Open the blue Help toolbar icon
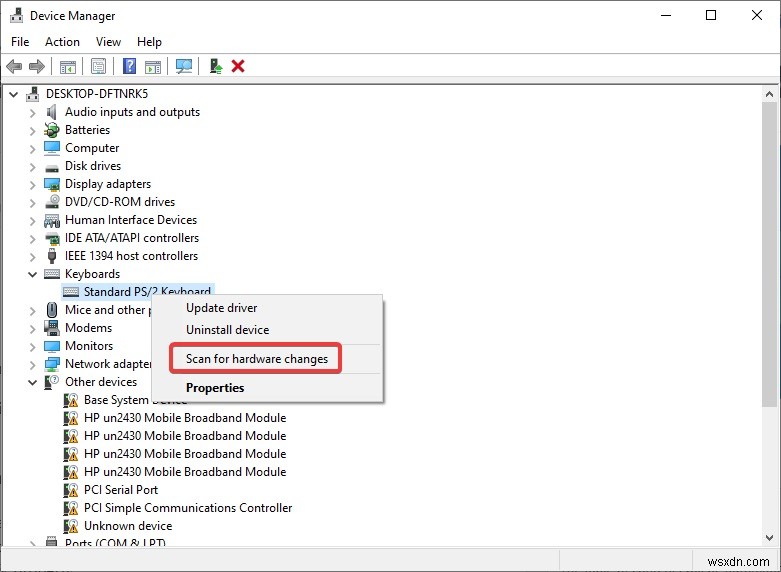 [130, 66]
